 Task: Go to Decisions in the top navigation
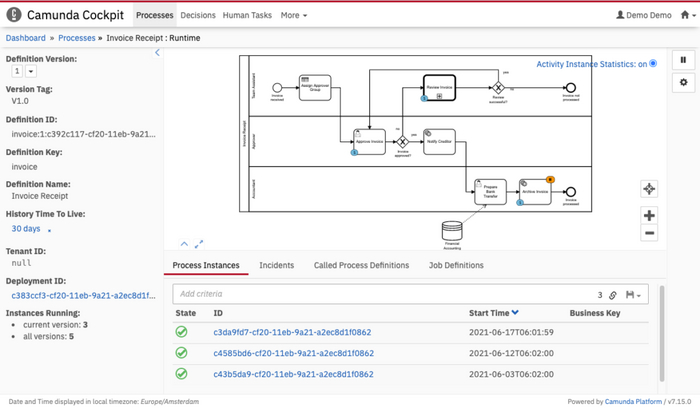tap(198, 16)
